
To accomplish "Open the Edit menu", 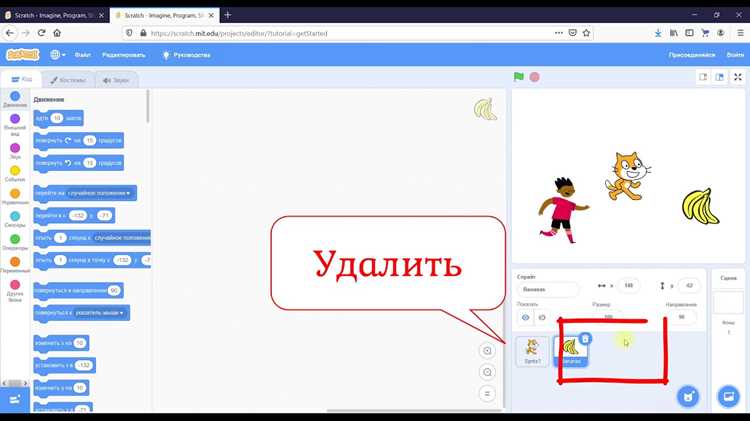I will [123, 55].
